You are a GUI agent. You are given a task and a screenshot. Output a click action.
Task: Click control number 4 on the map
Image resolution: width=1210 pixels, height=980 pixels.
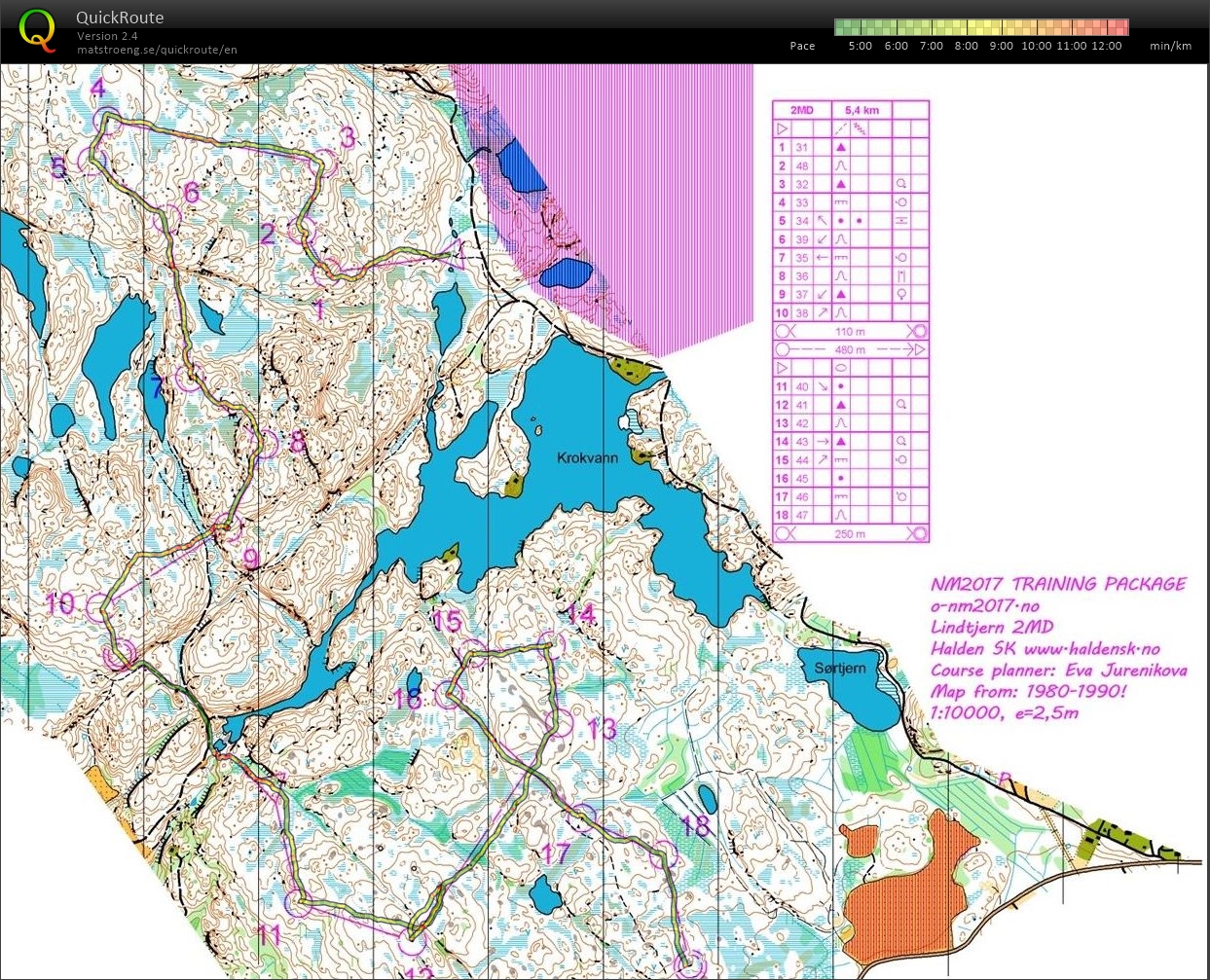click(x=97, y=89)
